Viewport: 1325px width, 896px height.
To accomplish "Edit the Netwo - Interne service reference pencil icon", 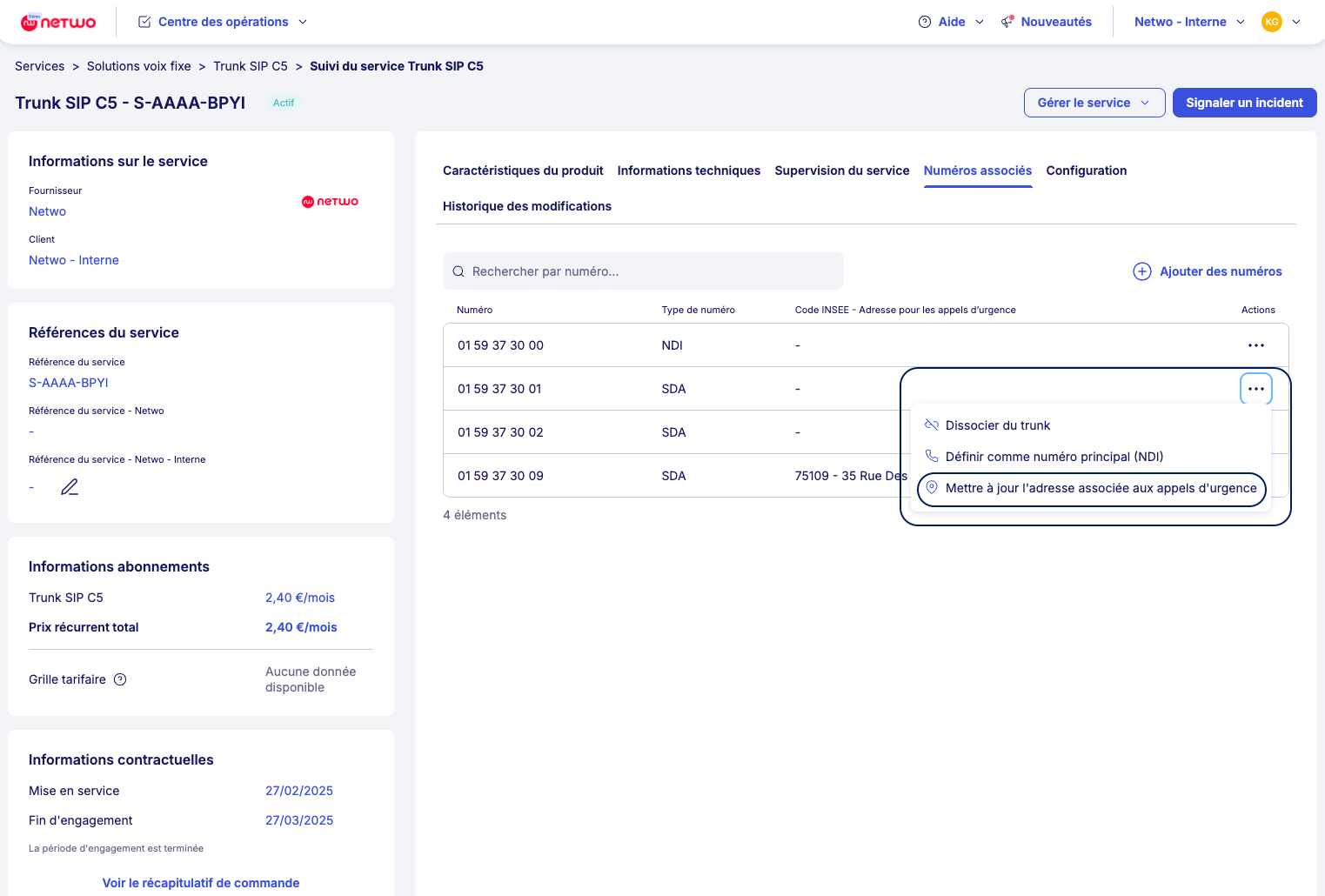I will tap(70, 487).
